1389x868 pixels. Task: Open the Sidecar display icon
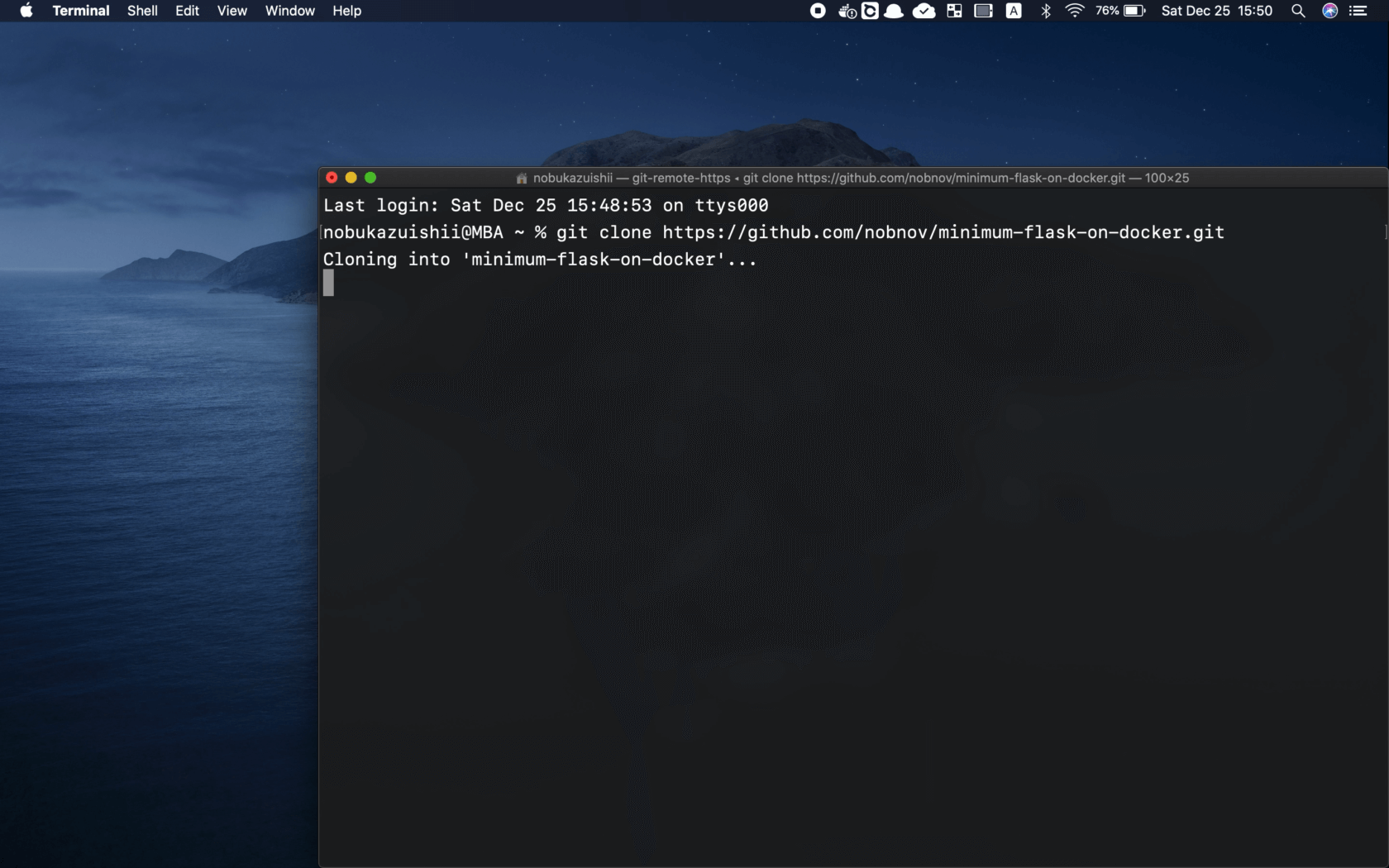[983, 11]
